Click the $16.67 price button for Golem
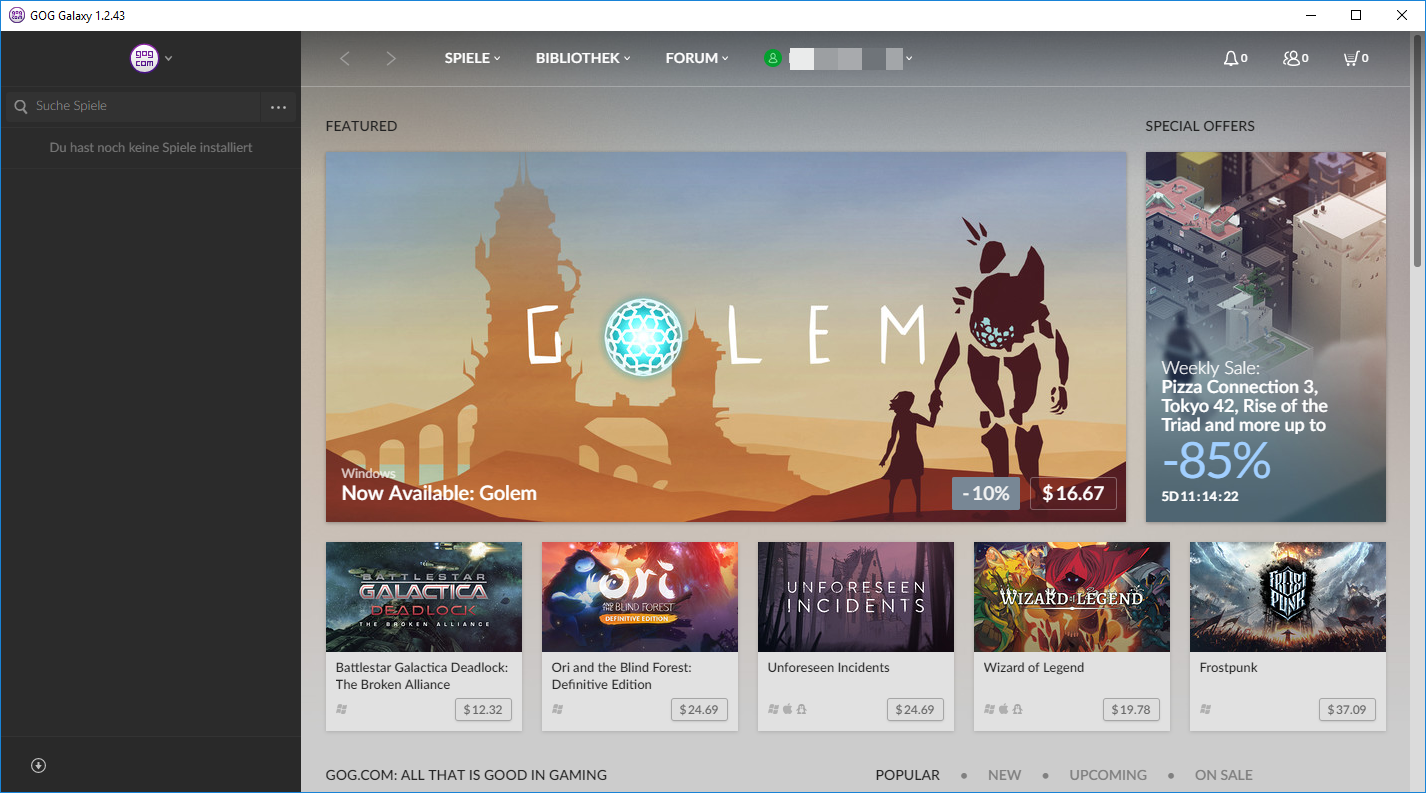This screenshot has height=793, width=1426. pyautogui.click(x=1073, y=493)
